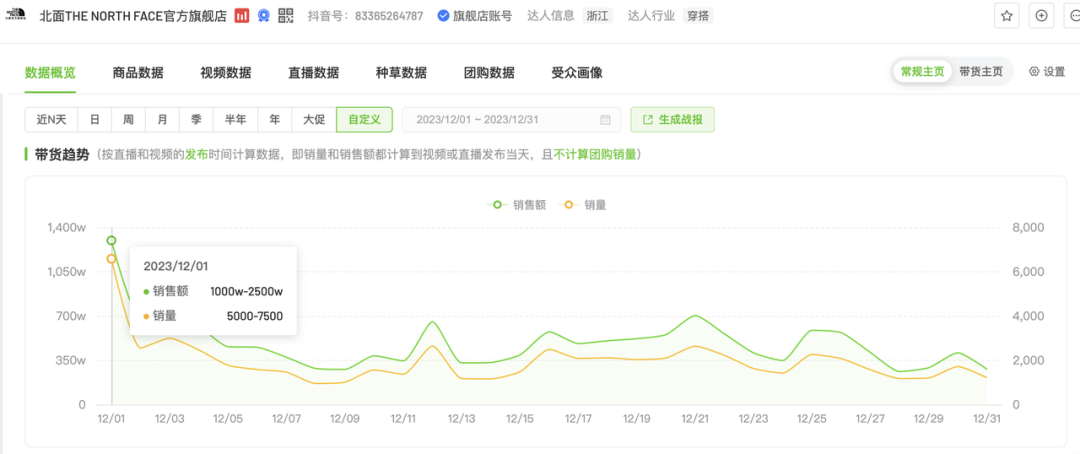
Task: Click the circled plus add icon
Action: tap(1041, 16)
